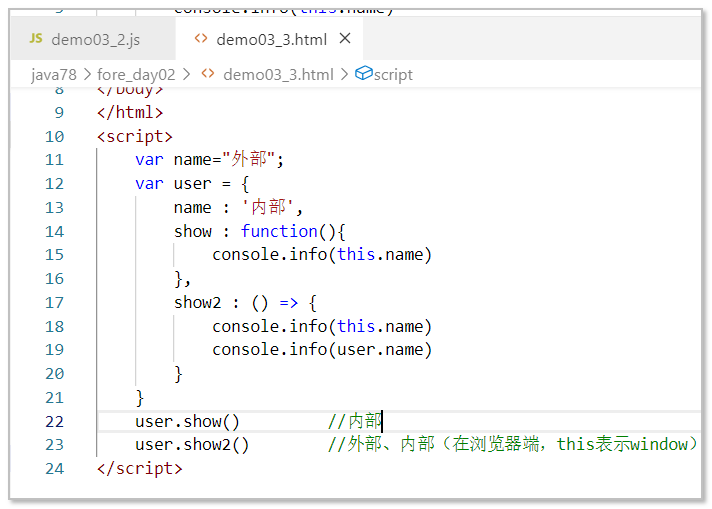Close the demo03_3.html tab
Screen dimensions: 712x509
[x=345, y=39]
